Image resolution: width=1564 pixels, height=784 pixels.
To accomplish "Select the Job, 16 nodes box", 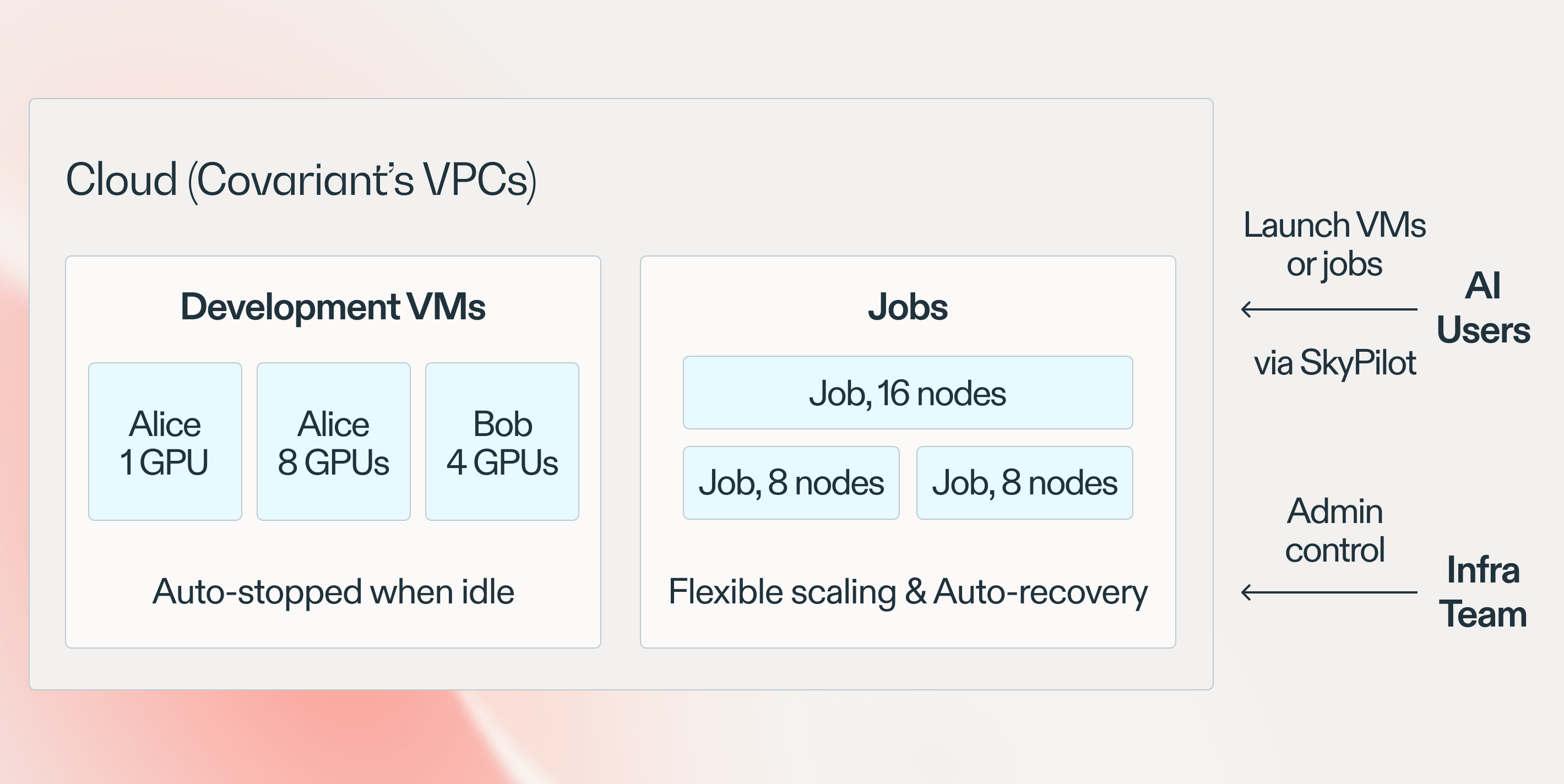I will pos(908,393).
